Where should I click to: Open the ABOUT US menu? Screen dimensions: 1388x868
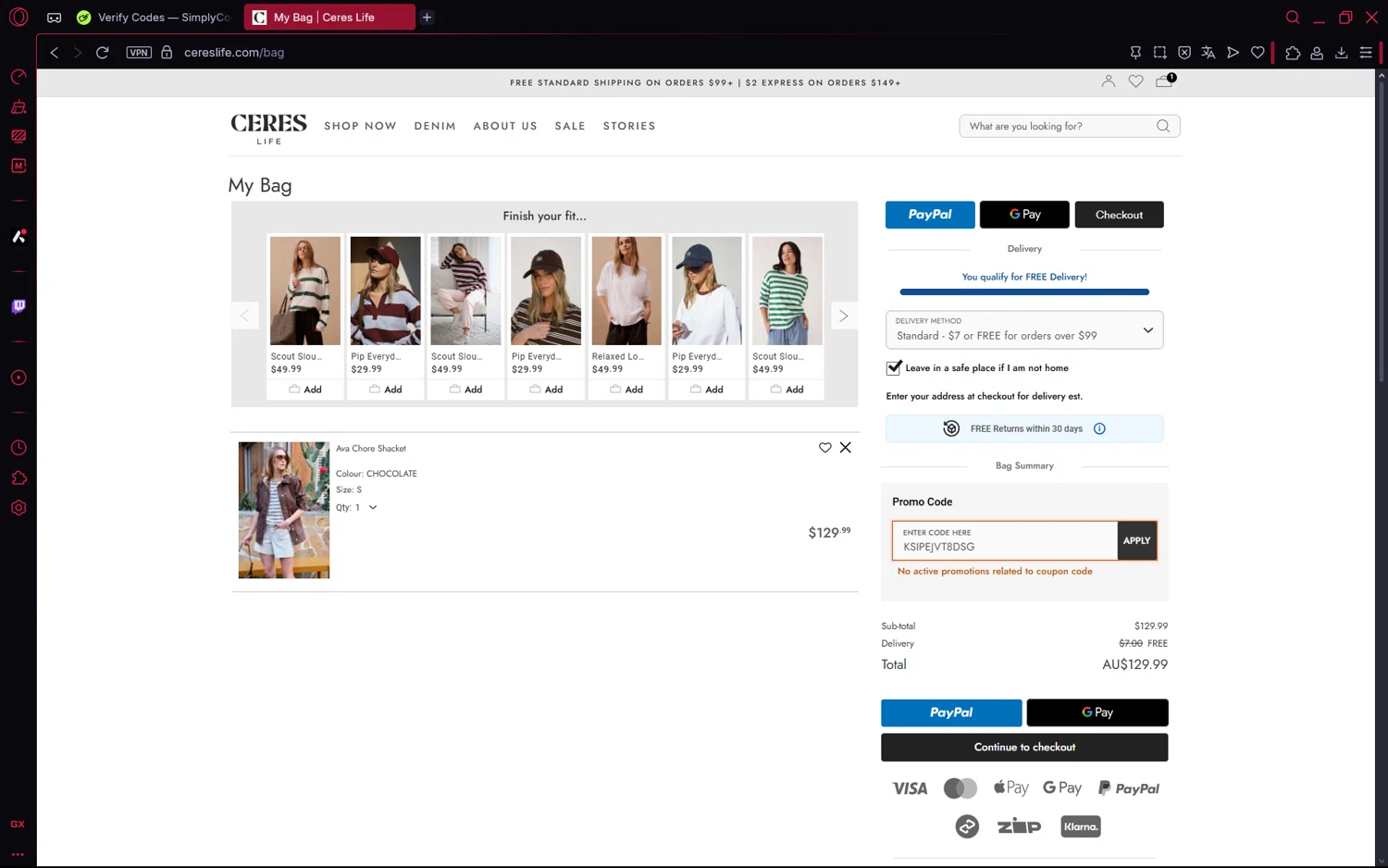coord(505,126)
